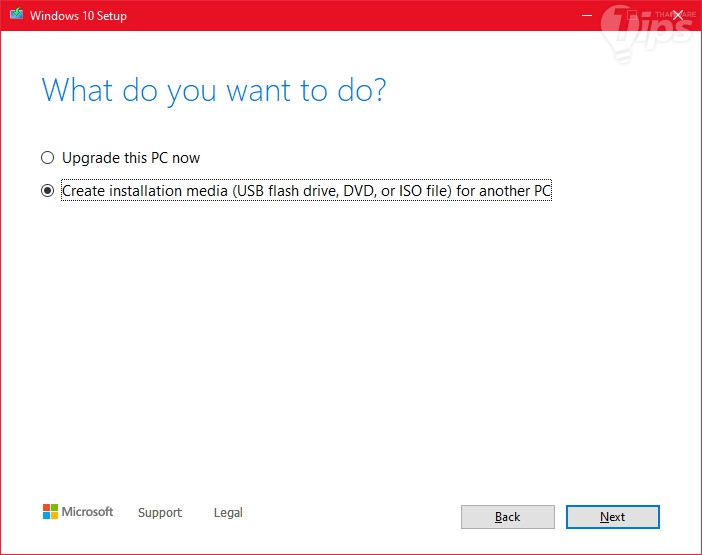This screenshot has height=555, width=702.
Task: Open the Support link
Action: pyautogui.click(x=160, y=512)
